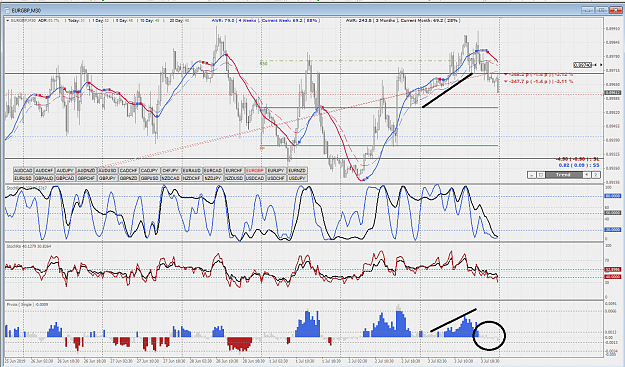Select the AUDNZD symbol button
This screenshot has height=367, width=625.
[87, 171]
